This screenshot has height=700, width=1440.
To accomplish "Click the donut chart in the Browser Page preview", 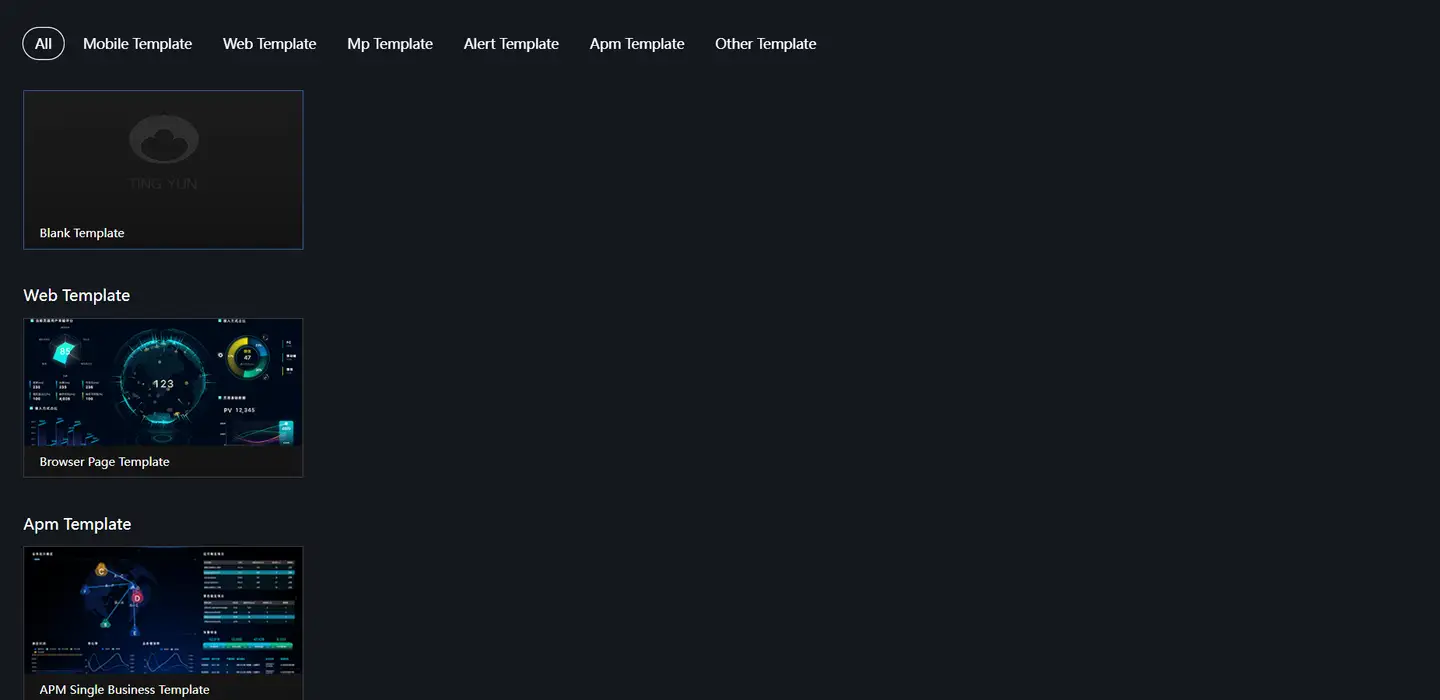I will (247, 357).
